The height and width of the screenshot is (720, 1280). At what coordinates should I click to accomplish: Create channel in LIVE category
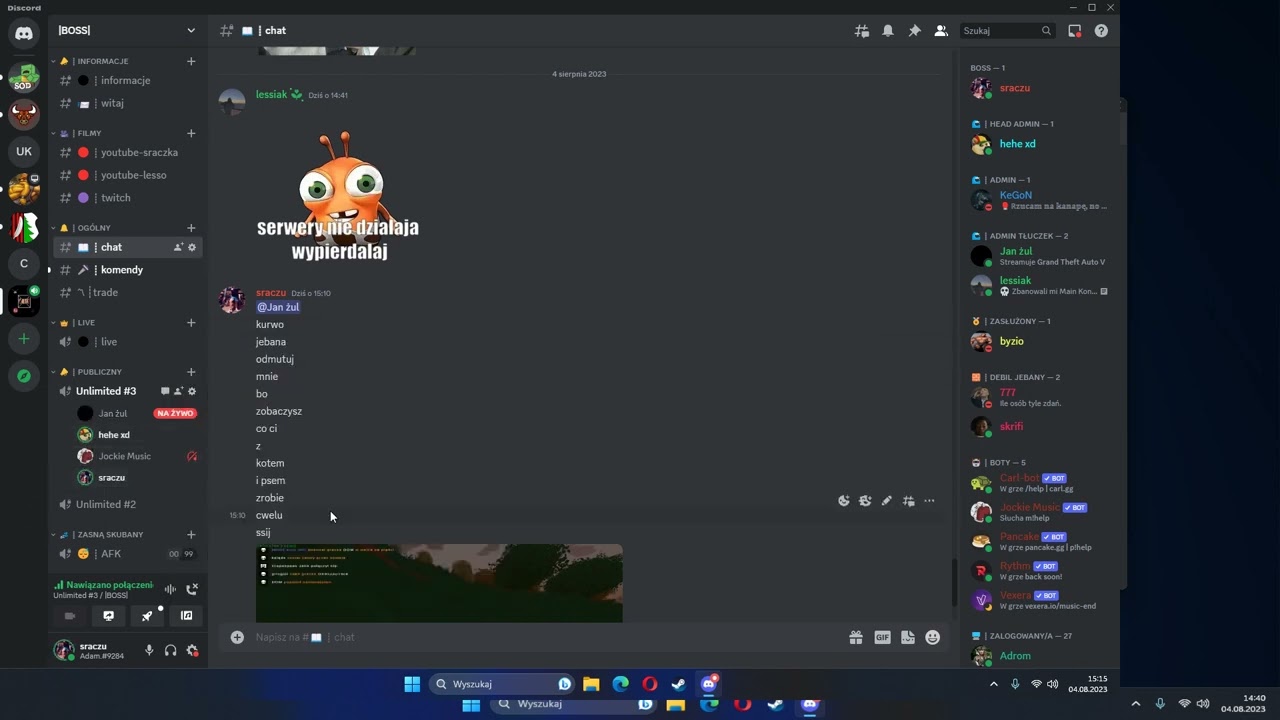point(191,323)
